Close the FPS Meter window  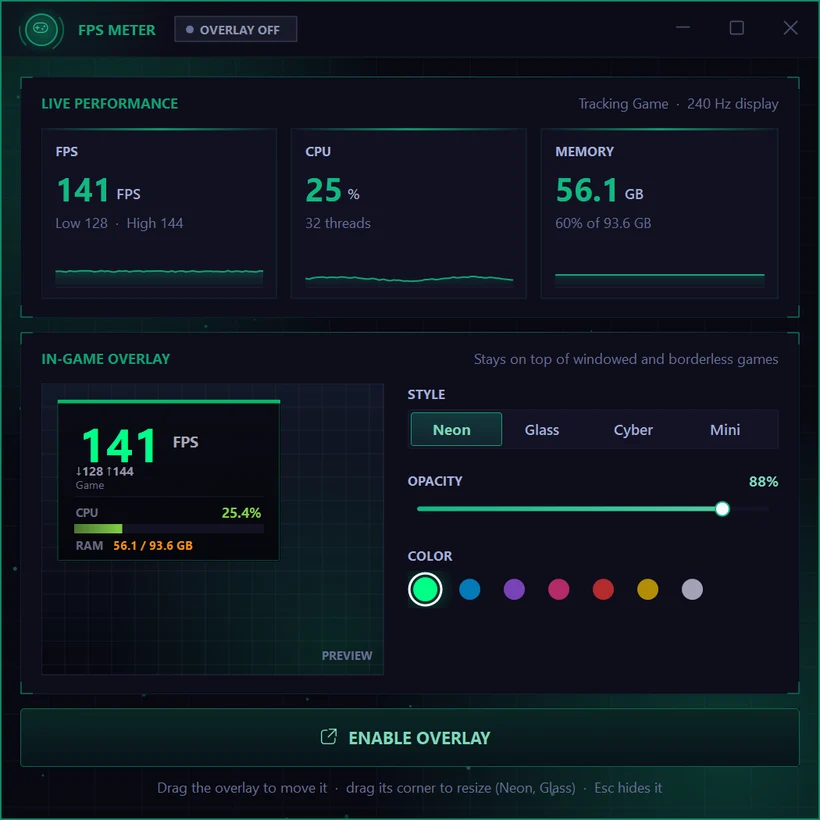pos(790,27)
